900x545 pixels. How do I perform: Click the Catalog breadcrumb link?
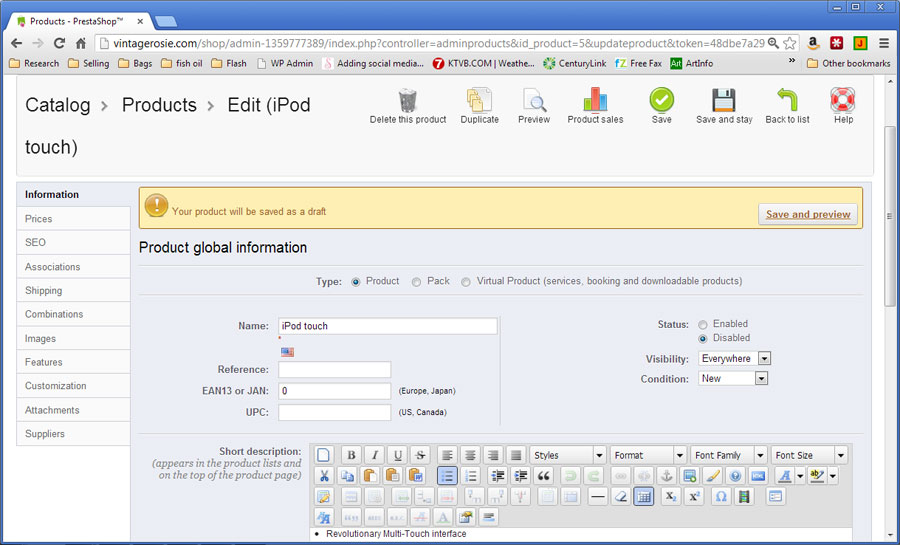pos(57,105)
